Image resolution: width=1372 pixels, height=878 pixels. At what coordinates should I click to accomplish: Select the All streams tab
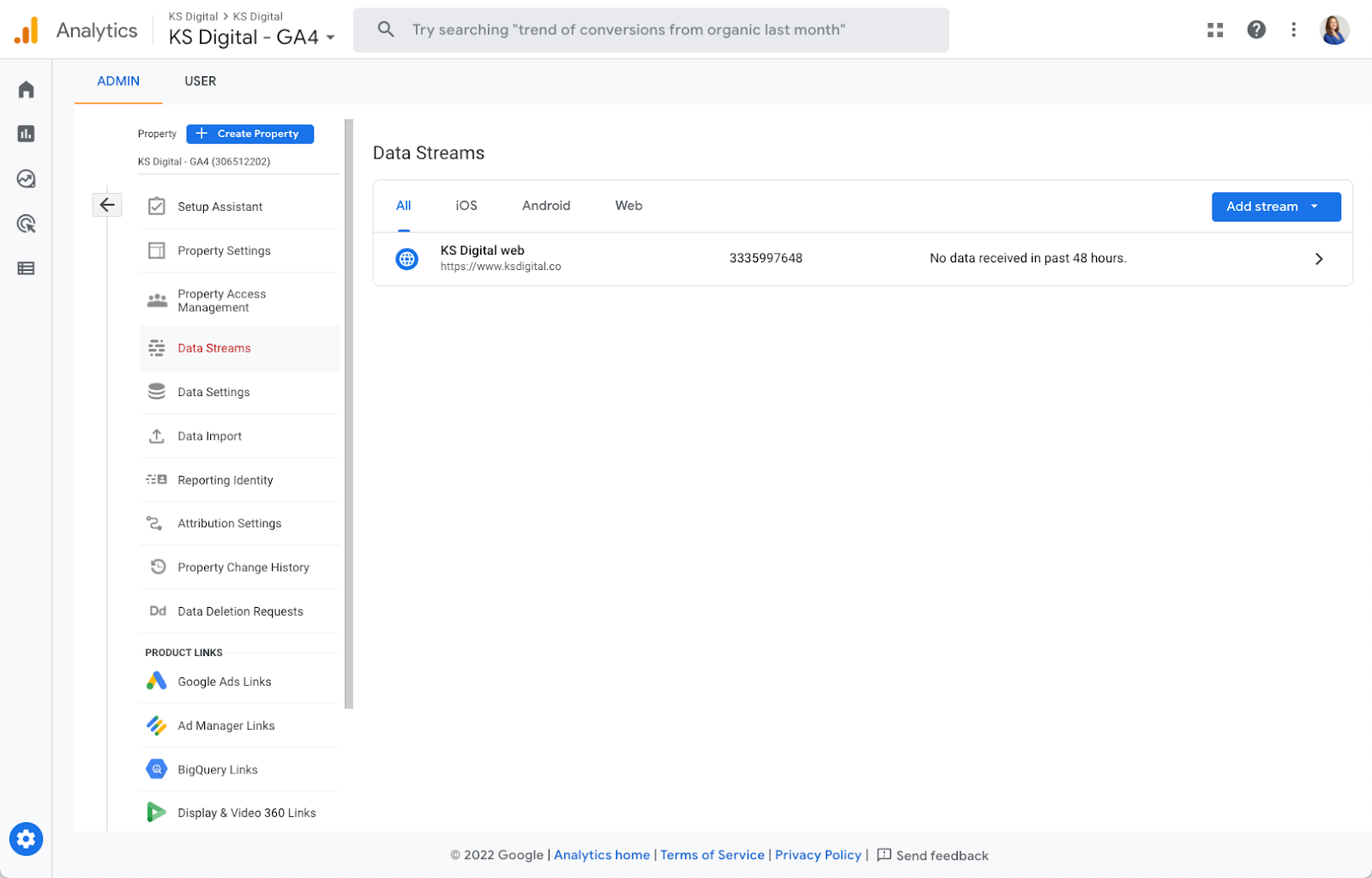point(404,206)
